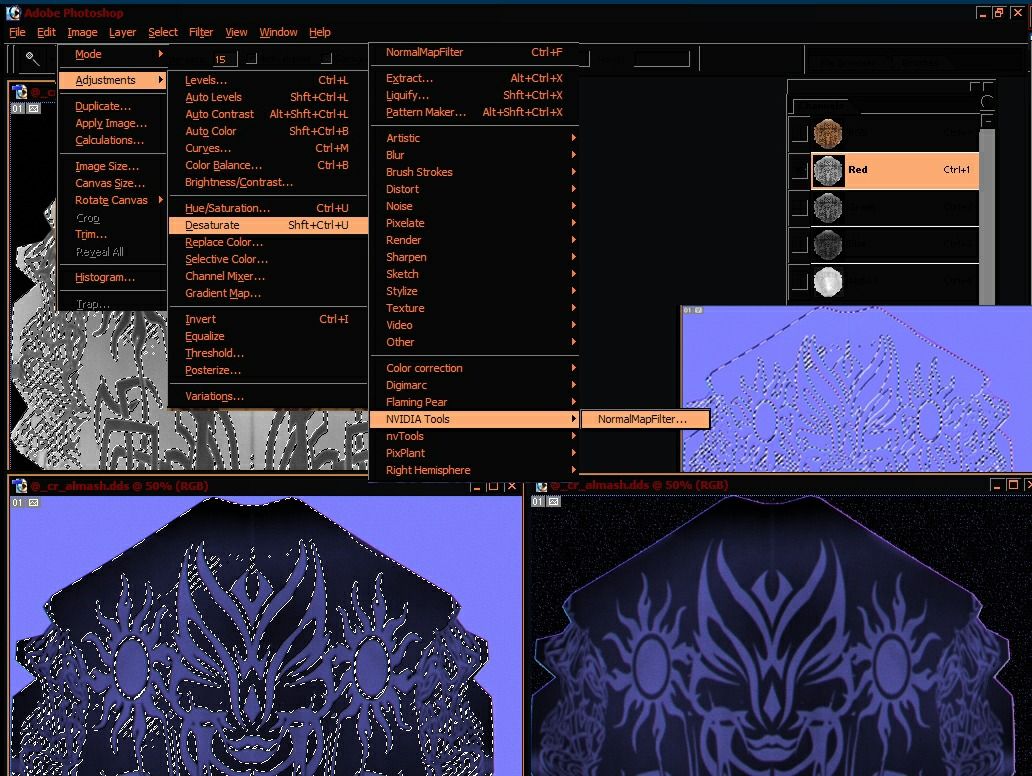Click document icon of bottom-right _cr_almash.dds window

point(541,486)
